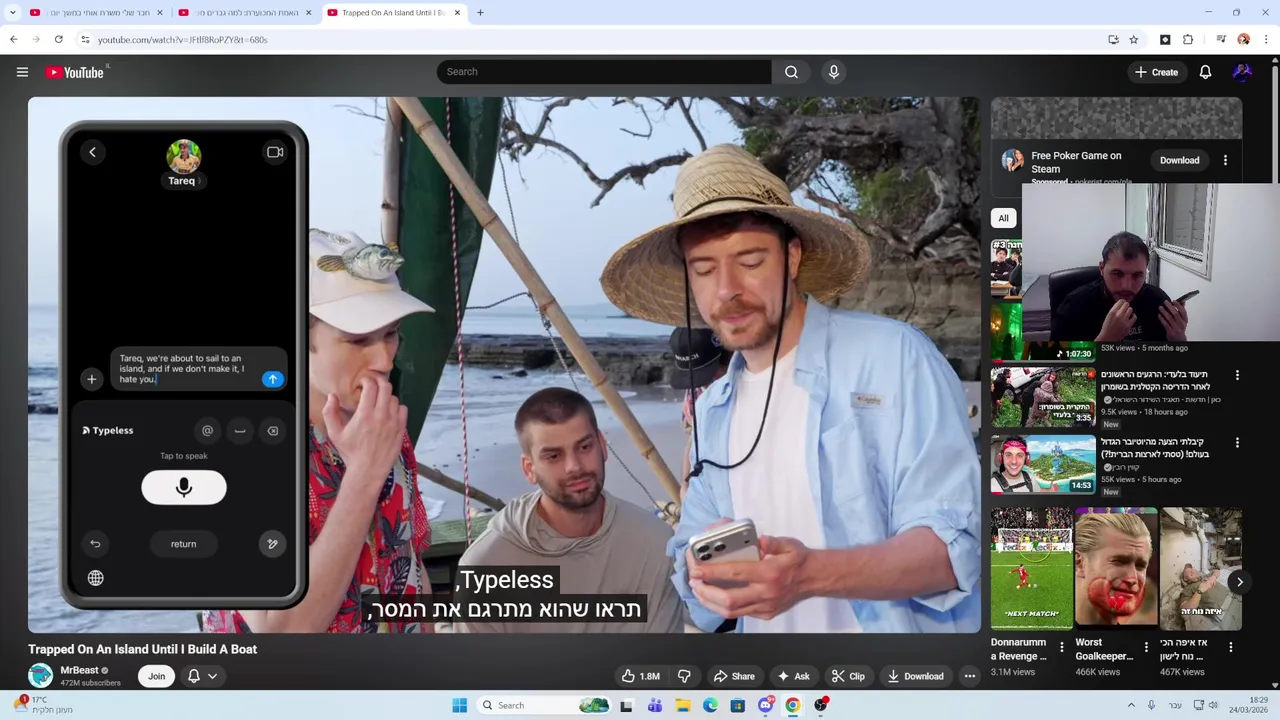
Task: Open File Explorer from the taskbar
Action: 683,705
